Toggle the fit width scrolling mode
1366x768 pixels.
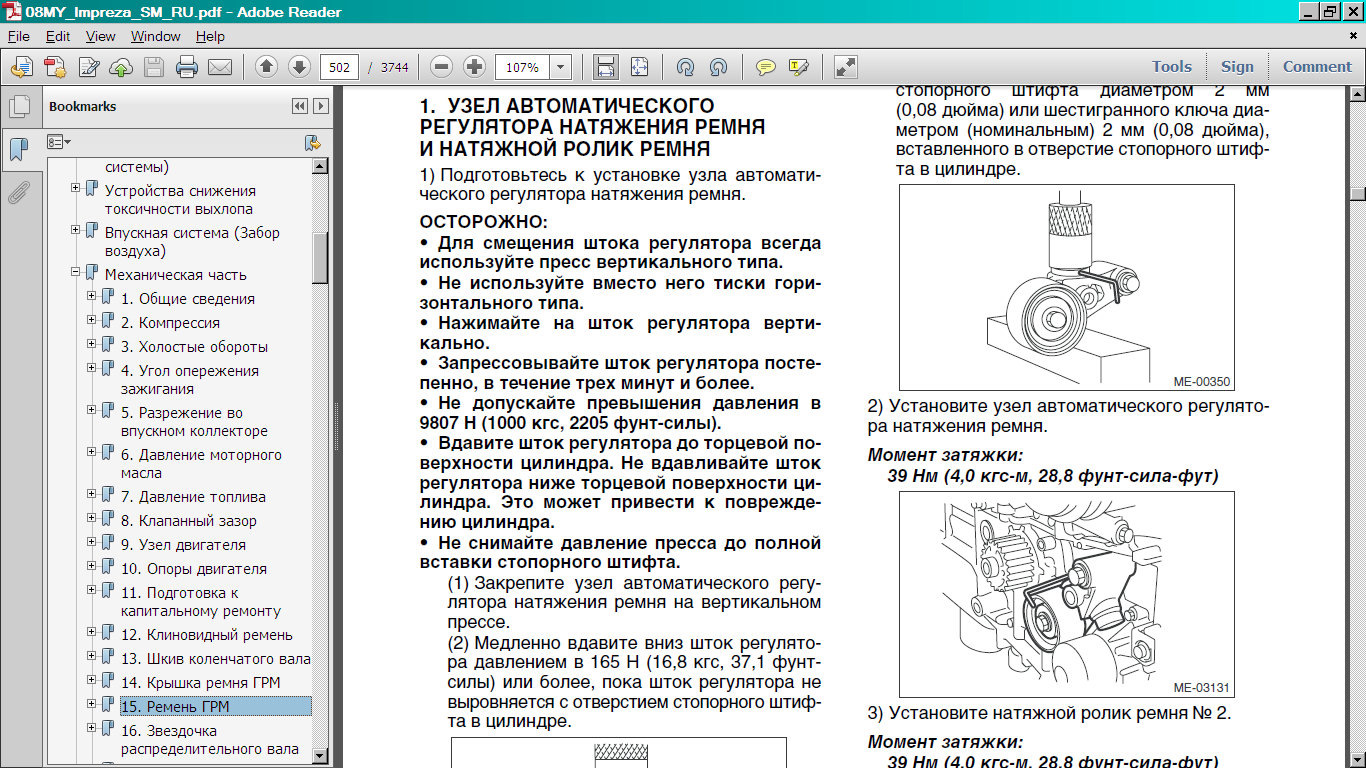click(x=605, y=67)
